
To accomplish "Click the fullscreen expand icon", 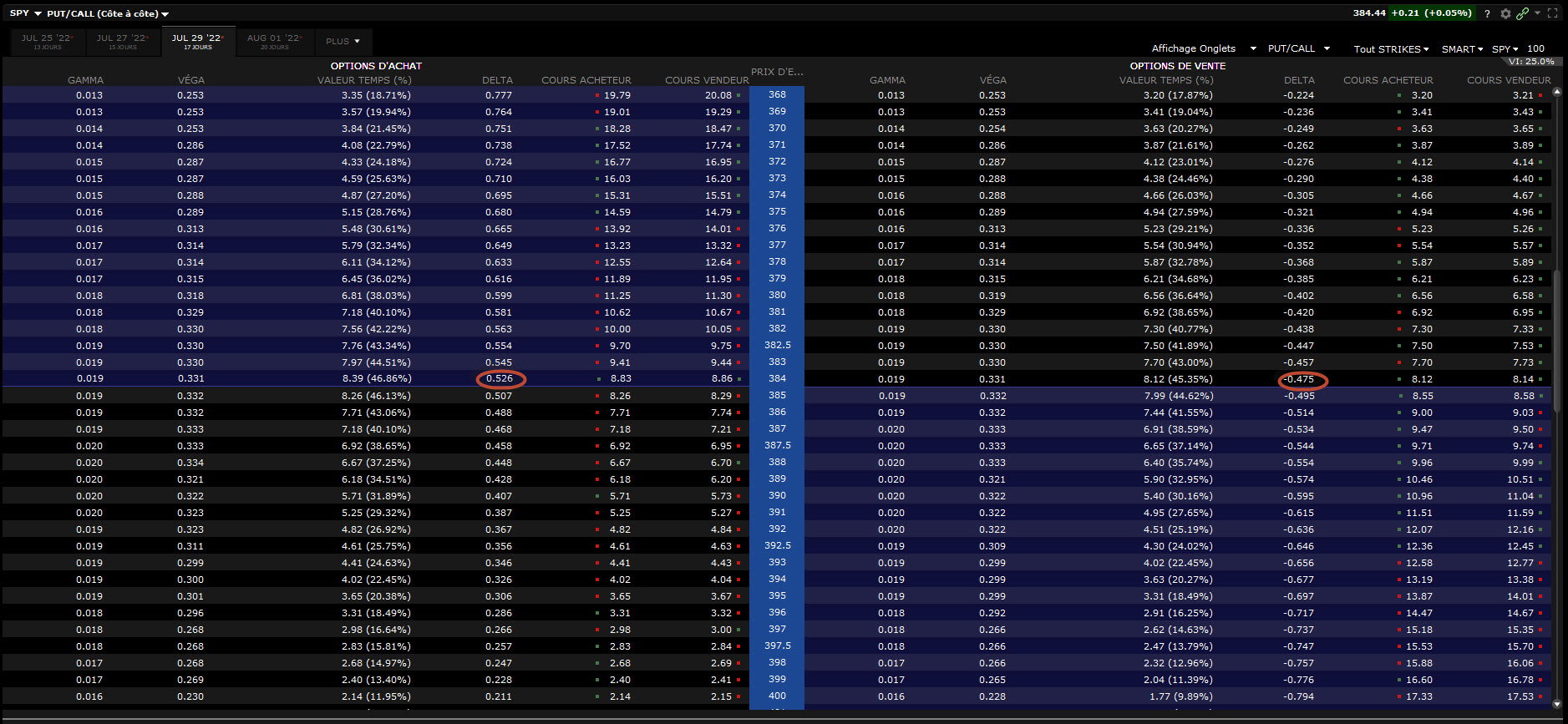I will click(1553, 13).
